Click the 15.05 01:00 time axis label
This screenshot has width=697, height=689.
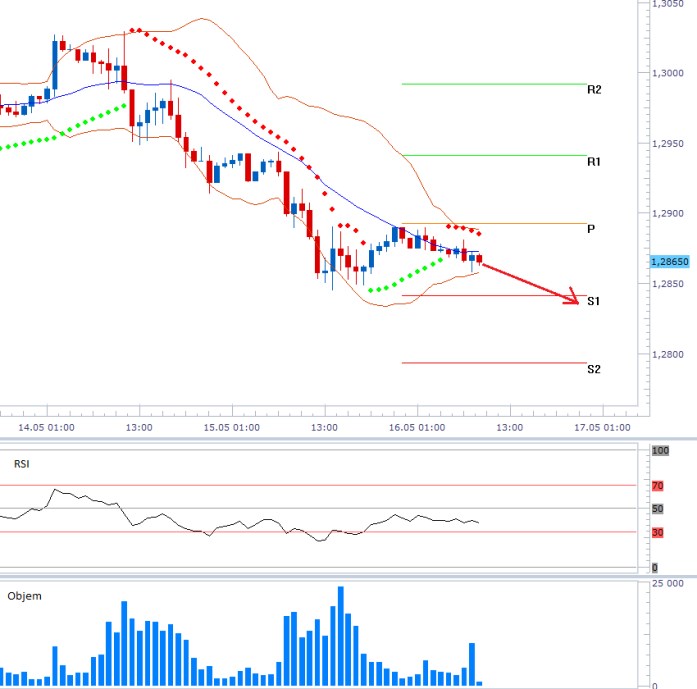(232, 428)
